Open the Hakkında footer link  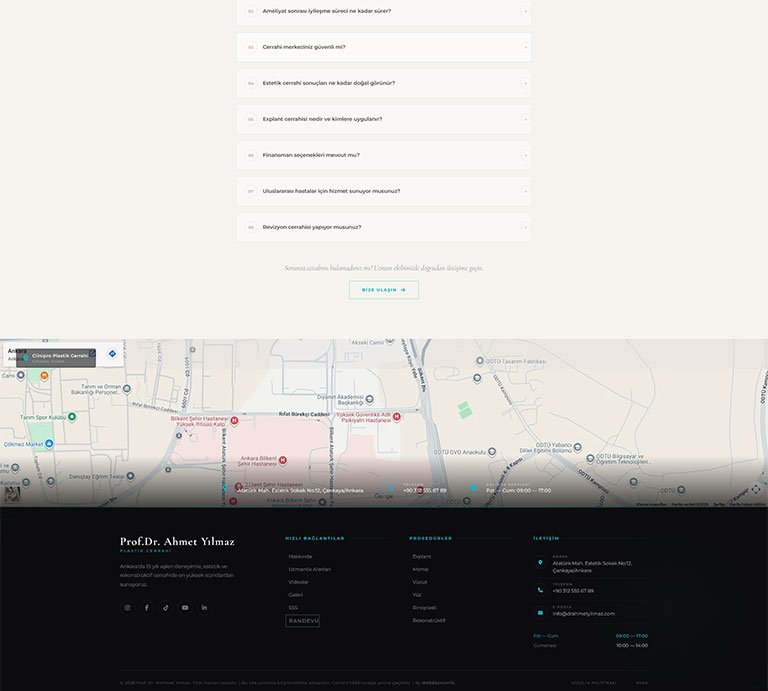(300, 557)
